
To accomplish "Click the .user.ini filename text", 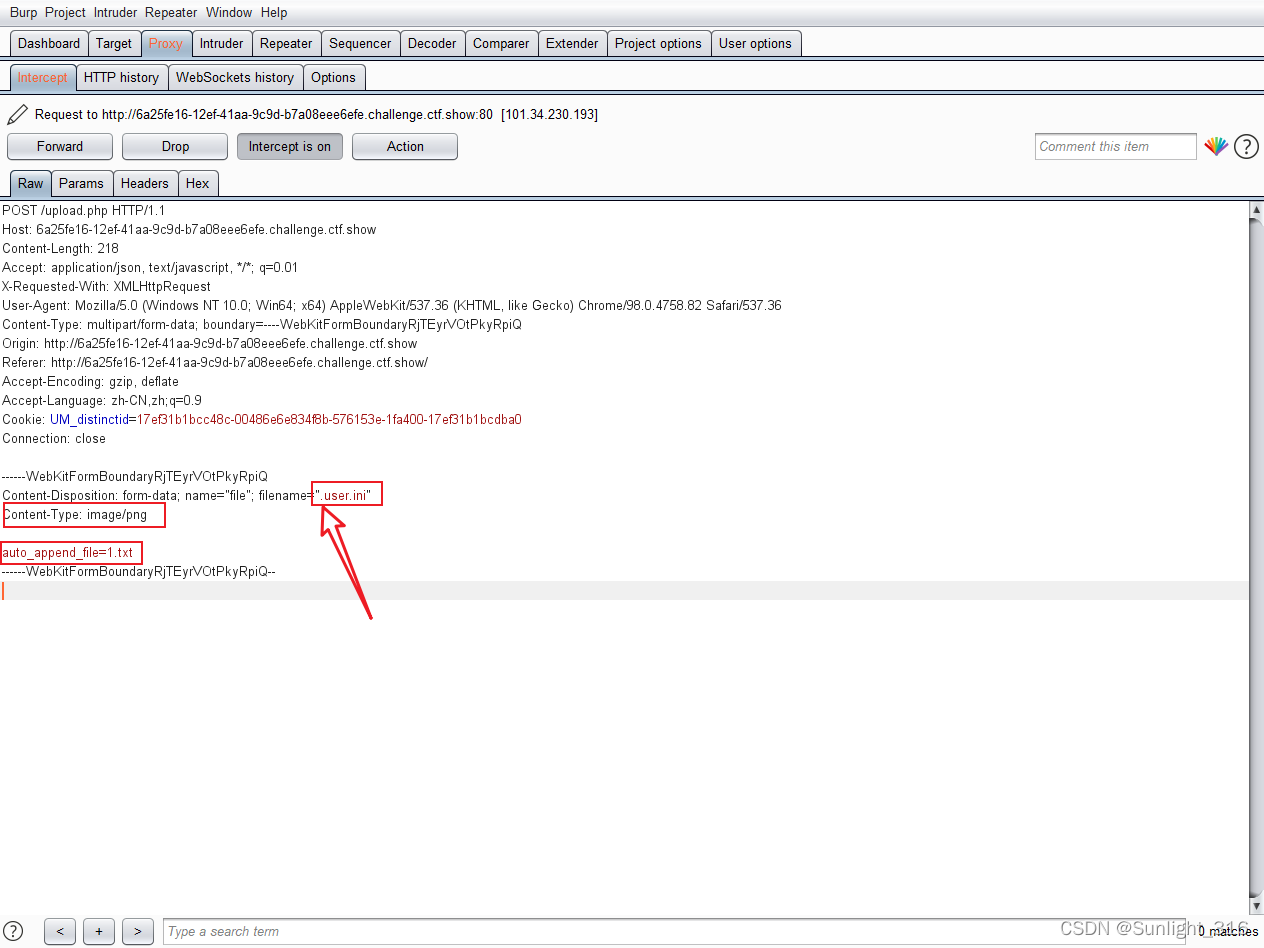I will tap(347, 495).
